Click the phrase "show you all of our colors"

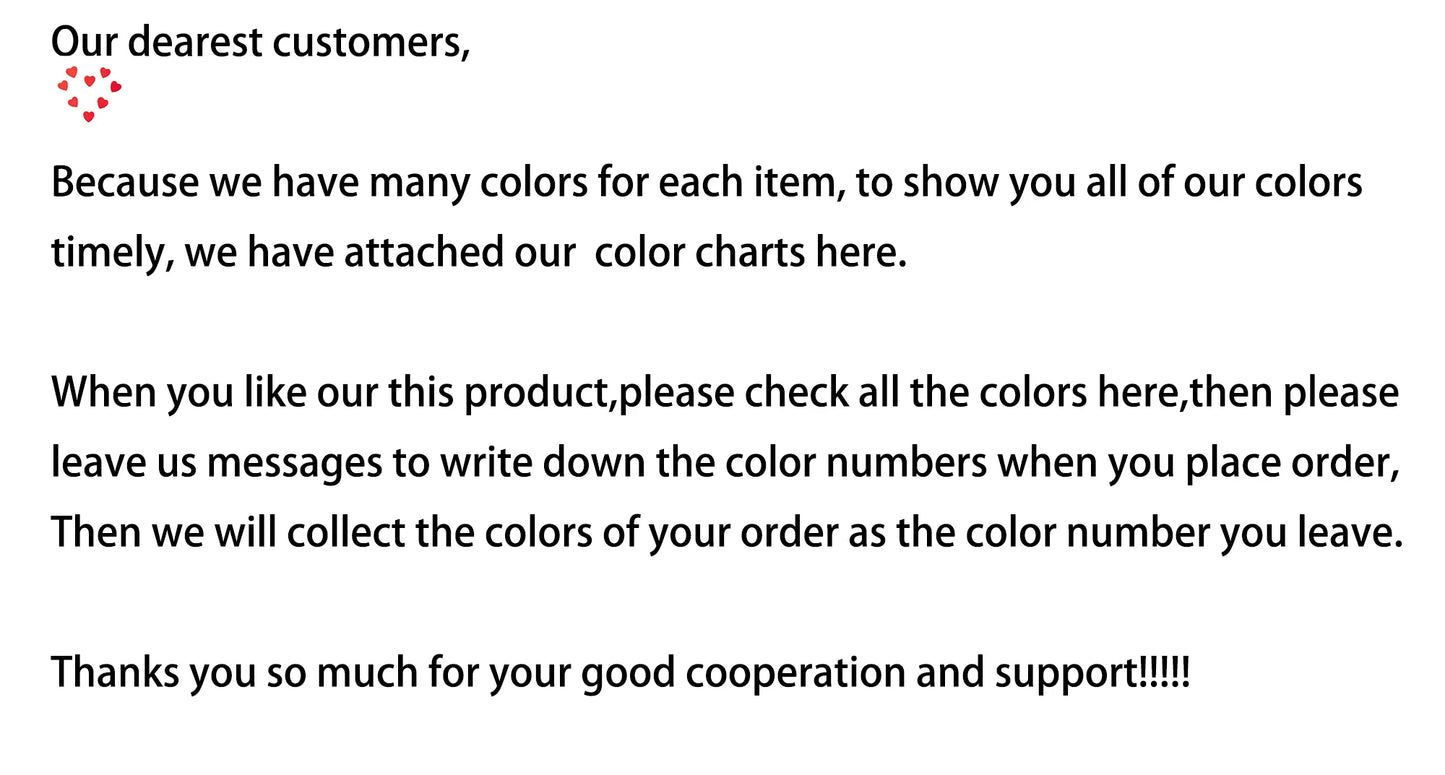(x=1132, y=184)
